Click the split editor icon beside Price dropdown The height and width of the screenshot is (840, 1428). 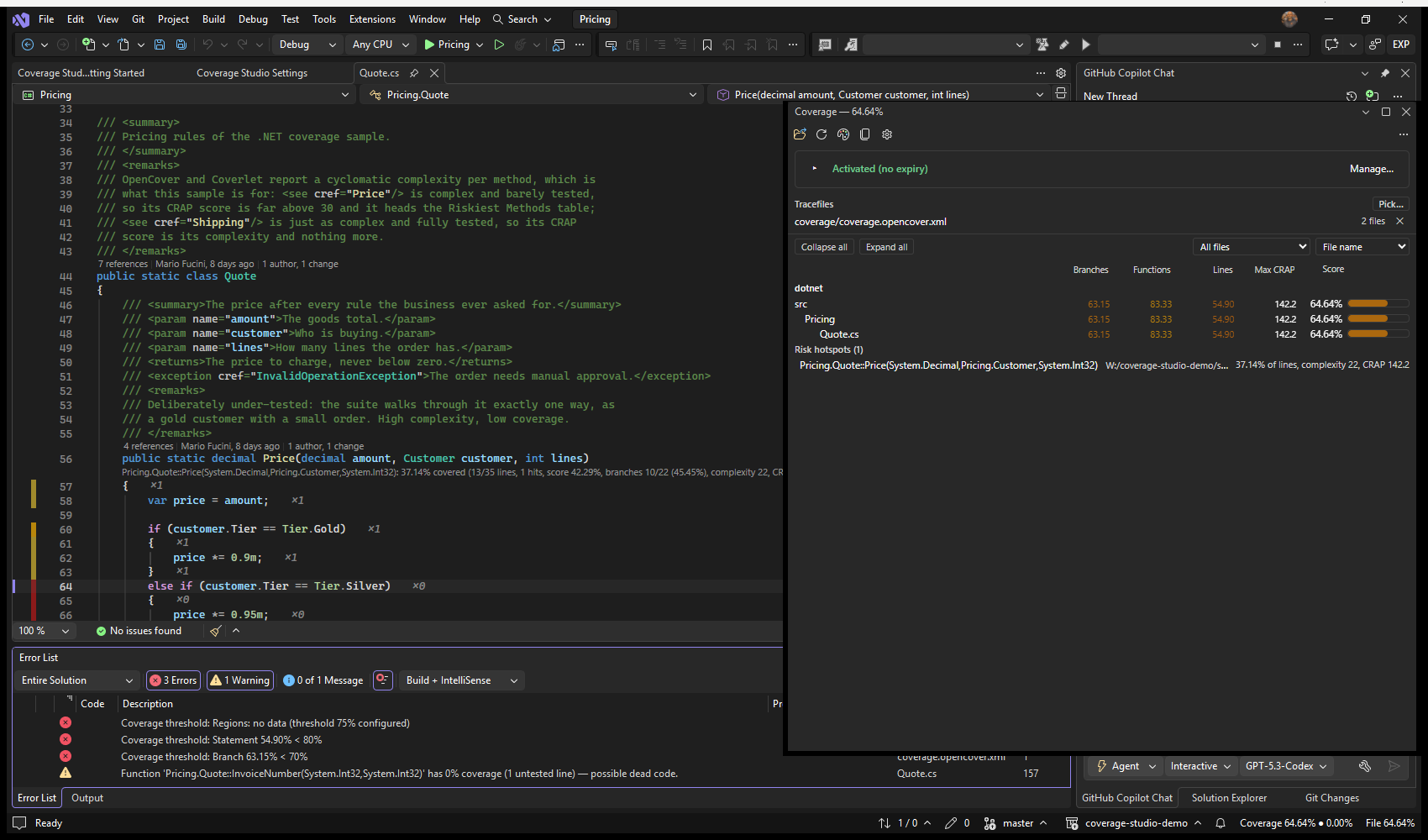click(x=1061, y=94)
